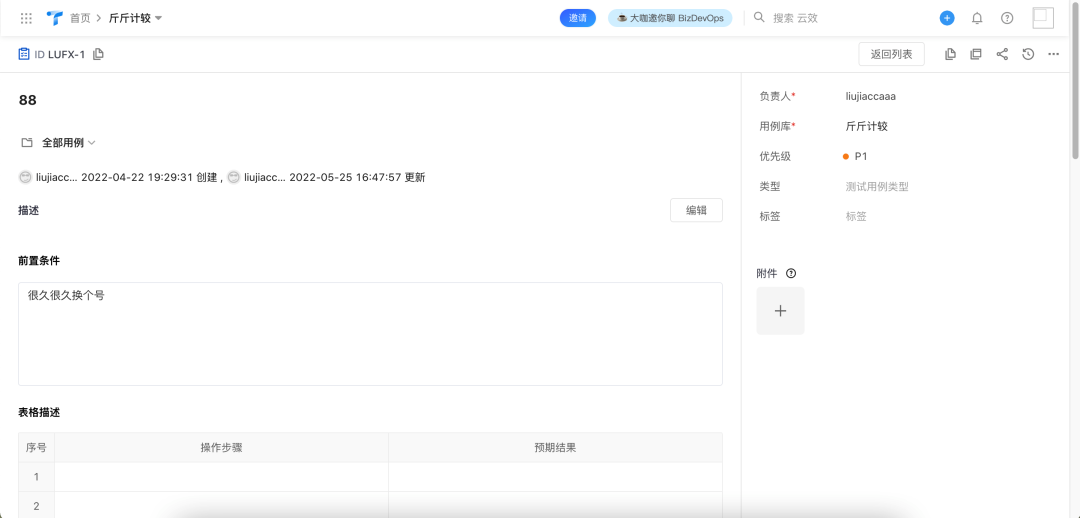Click row 1 操作步骤 cell
This screenshot has width=1080, height=518.
[221, 477]
